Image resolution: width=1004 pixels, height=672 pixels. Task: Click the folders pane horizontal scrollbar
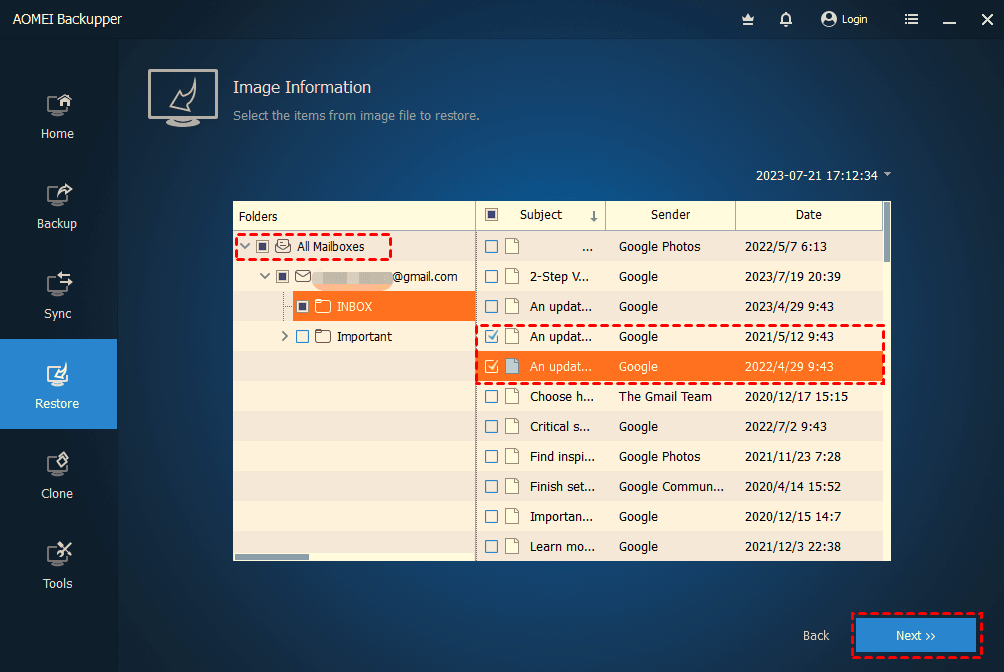pyautogui.click(x=272, y=557)
